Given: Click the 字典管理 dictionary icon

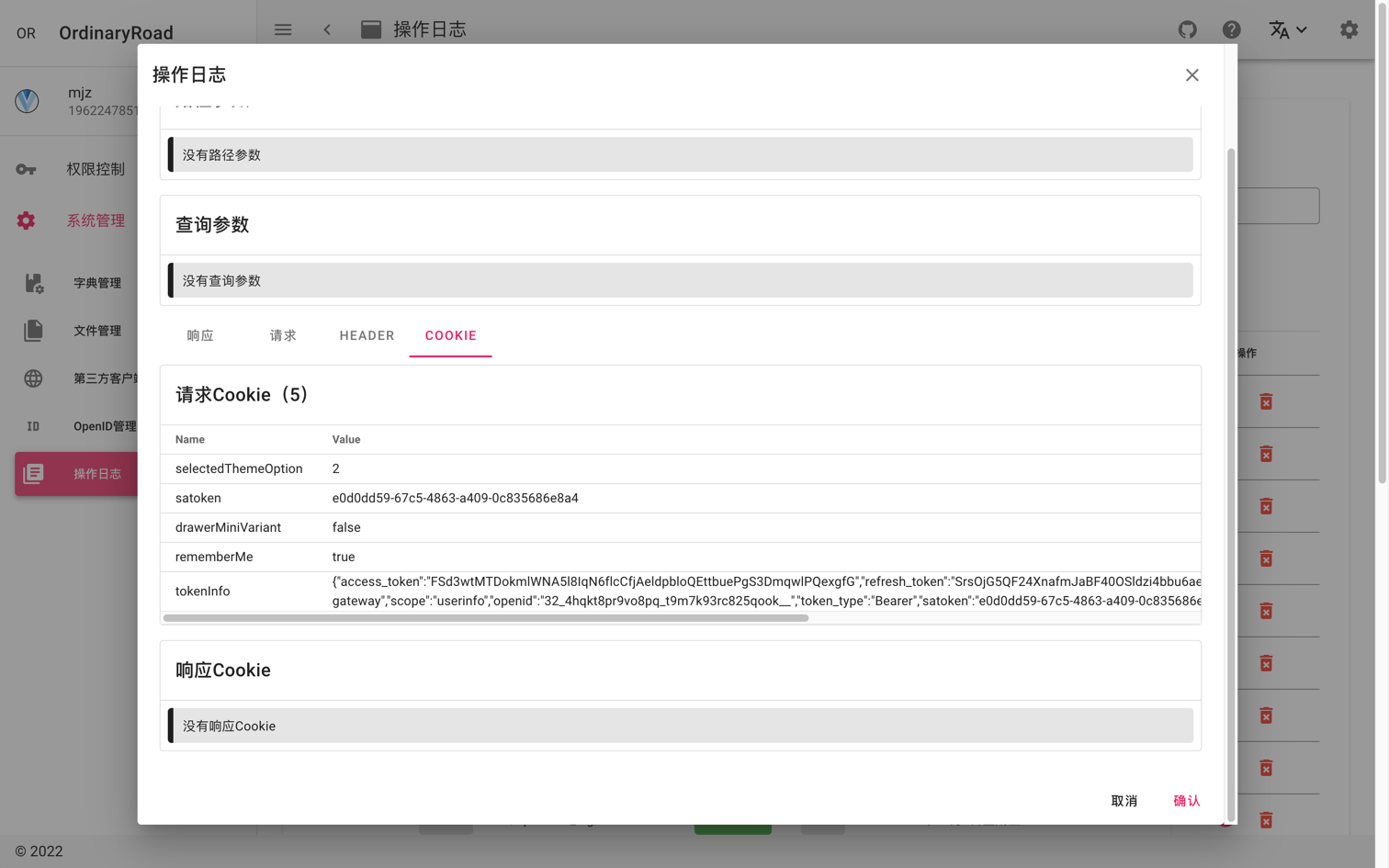Looking at the screenshot, I should 33,283.
